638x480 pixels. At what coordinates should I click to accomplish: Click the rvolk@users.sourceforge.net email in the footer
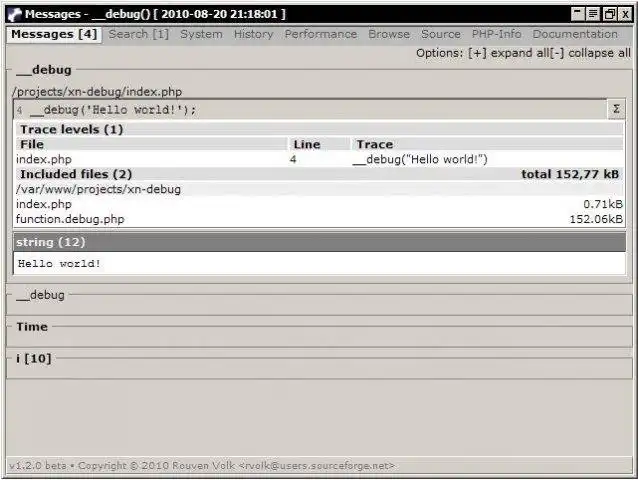(x=317, y=465)
